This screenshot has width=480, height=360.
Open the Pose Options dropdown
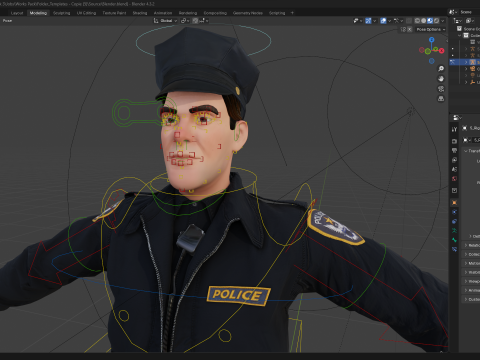(x=431, y=29)
